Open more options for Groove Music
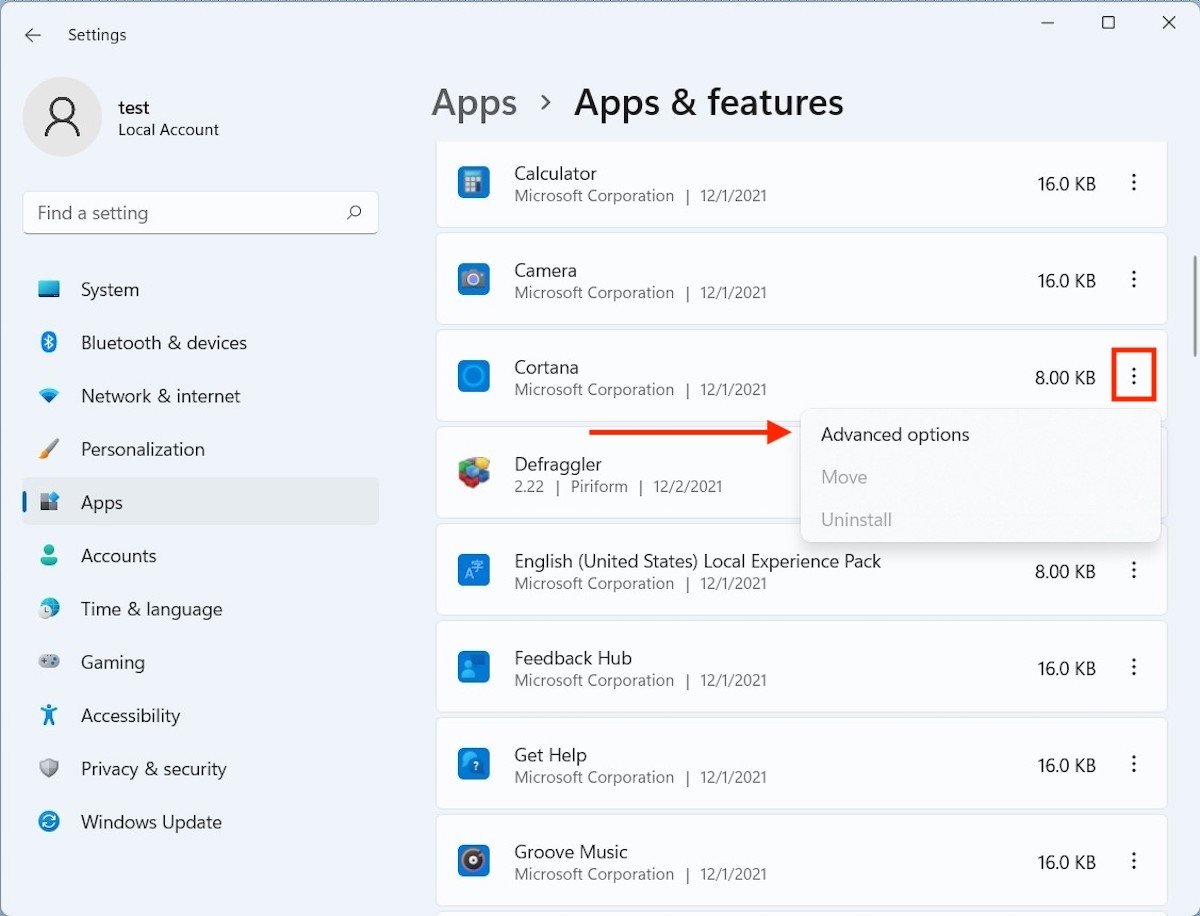1200x916 pixels. (1134, 862)
